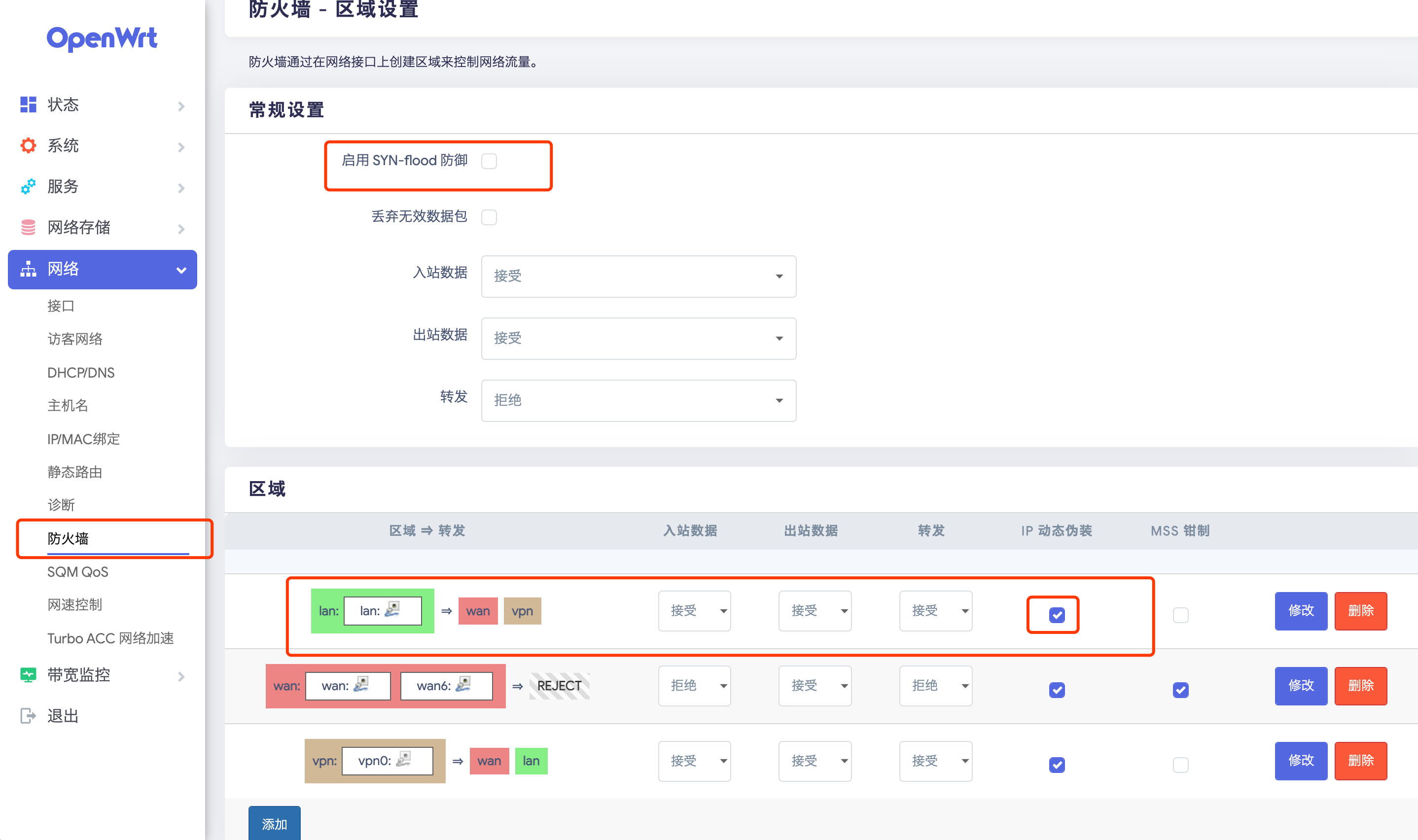
Task: Click the System gear icon
Action: pyautogui.click(x=28, y=145)
